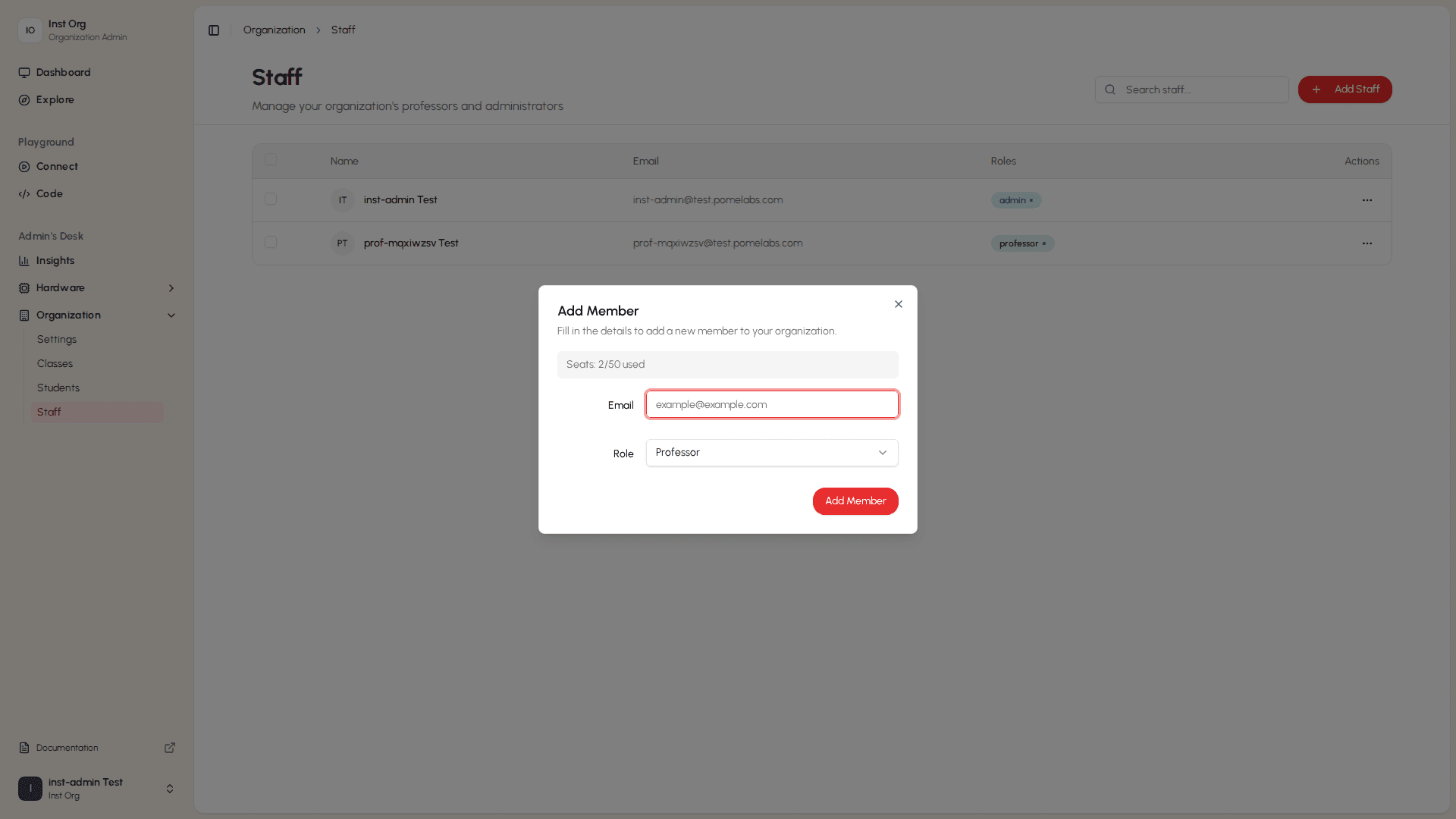Click the name inst-admin Test
The image size is (1456, 819).
pyautogui.click(x=400, y=200)
